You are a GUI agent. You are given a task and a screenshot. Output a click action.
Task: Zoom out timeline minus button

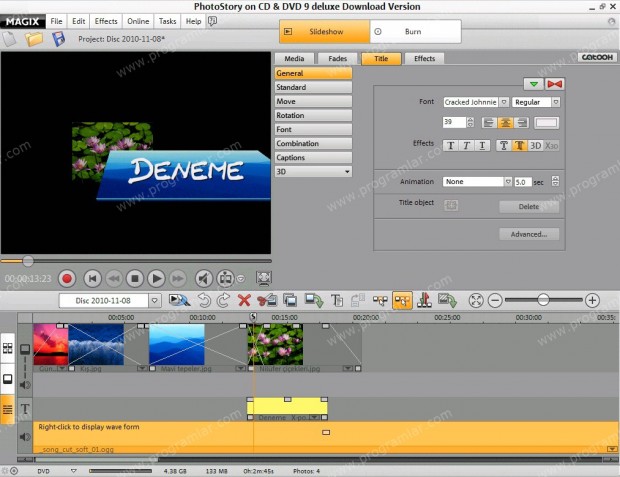495,301
